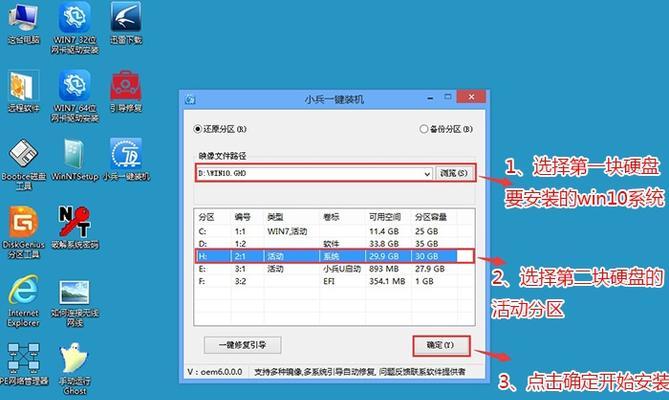The image size is (669, 400).
Task: Open the WinNTSetup desktop icon
Action: (x=74, y=159)
